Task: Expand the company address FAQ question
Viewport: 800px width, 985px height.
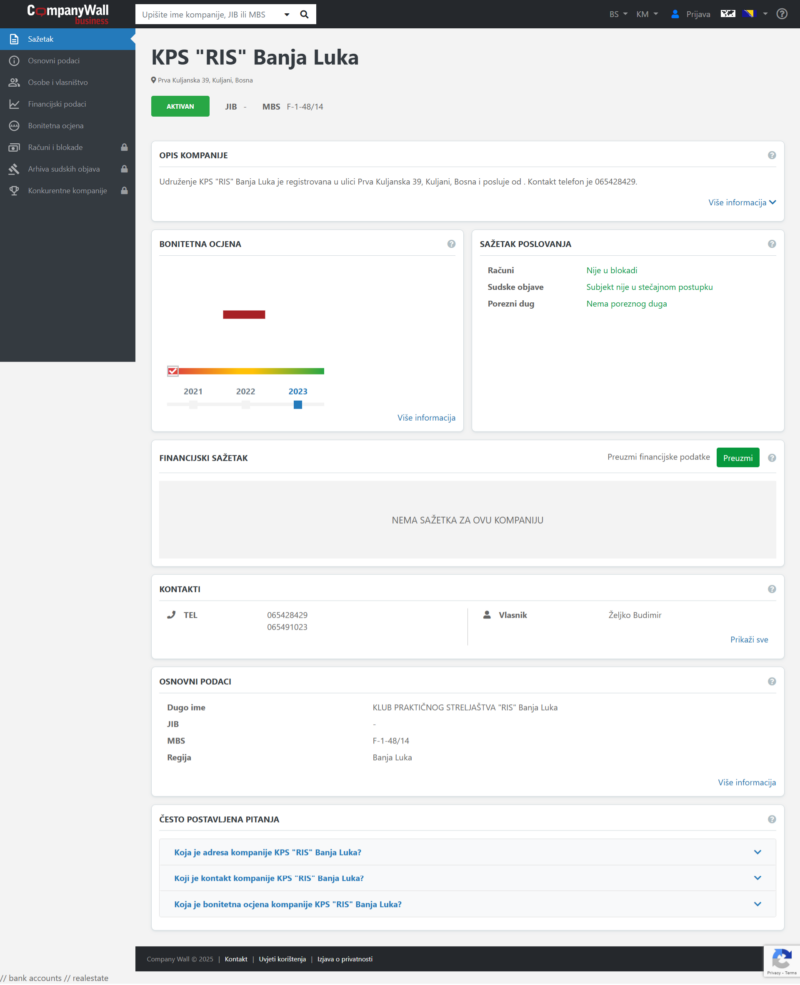Action: [x=467, y=852]
